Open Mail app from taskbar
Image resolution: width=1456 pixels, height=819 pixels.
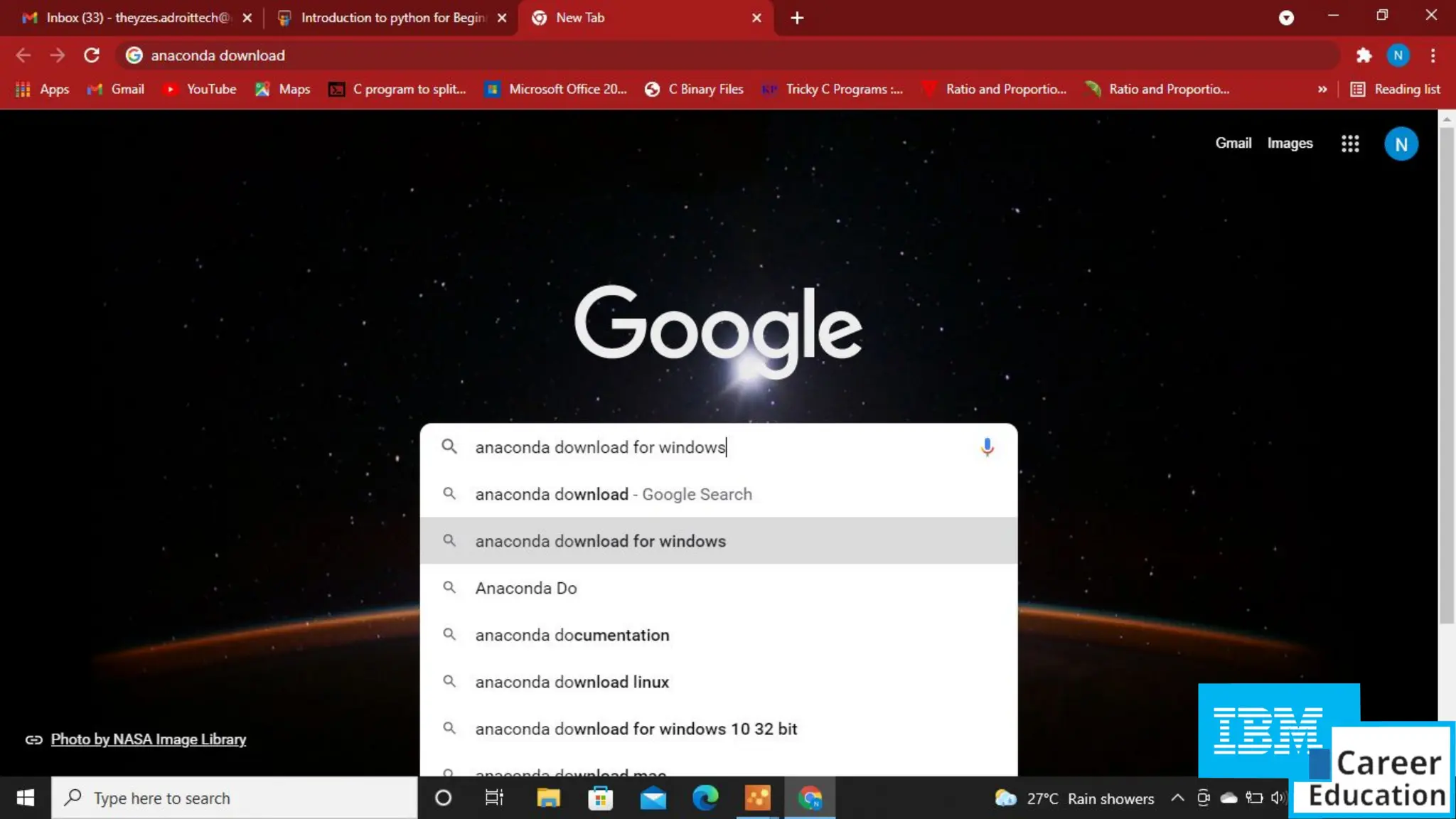click(x=653, y=798)
